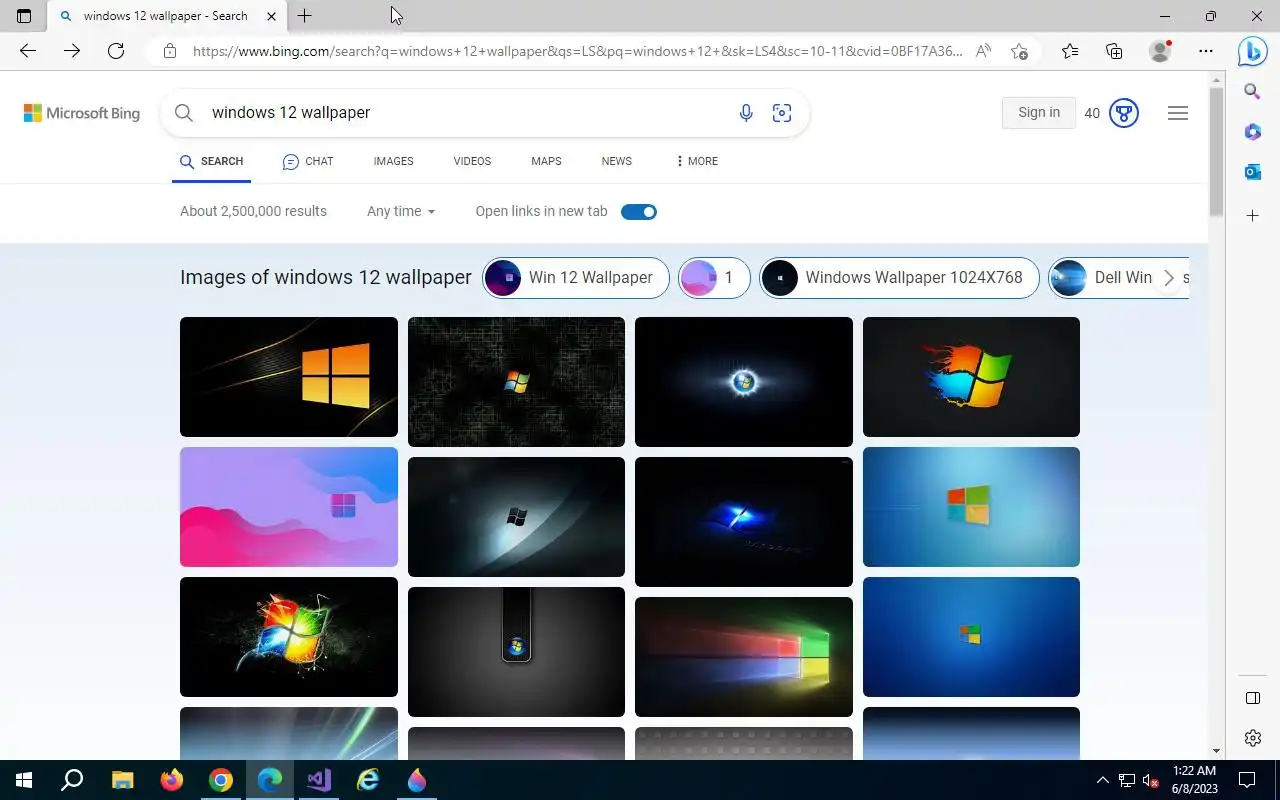The width and height of the screenshot is (1280, 800).
Task: Select the Win 12 Wallpaper chip
Action: 576,278
